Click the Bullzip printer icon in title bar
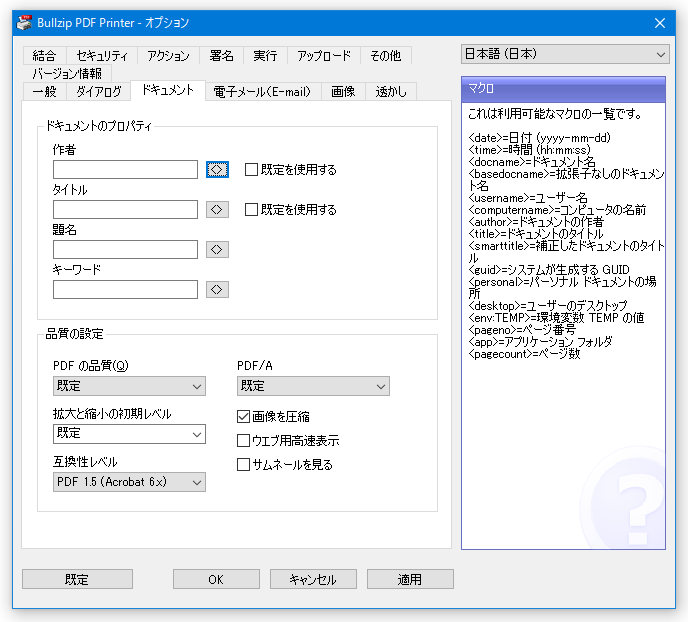Viewport: 688px width, 622px height. click(x=24, y=22)
